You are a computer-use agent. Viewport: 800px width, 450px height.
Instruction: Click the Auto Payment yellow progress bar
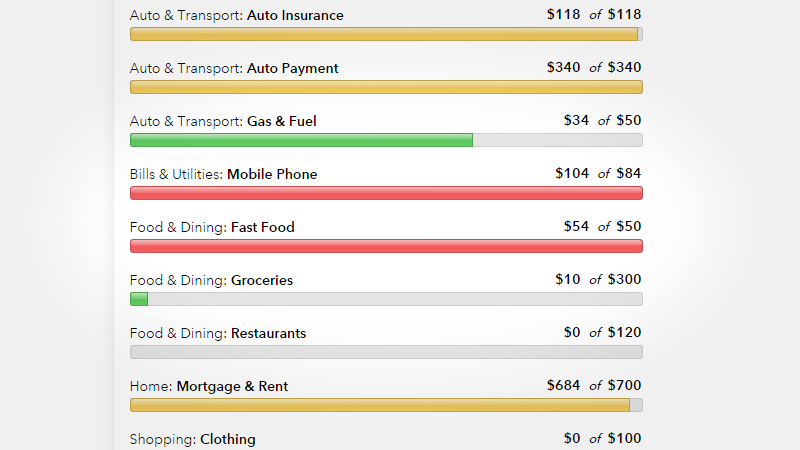coord(386,87)
